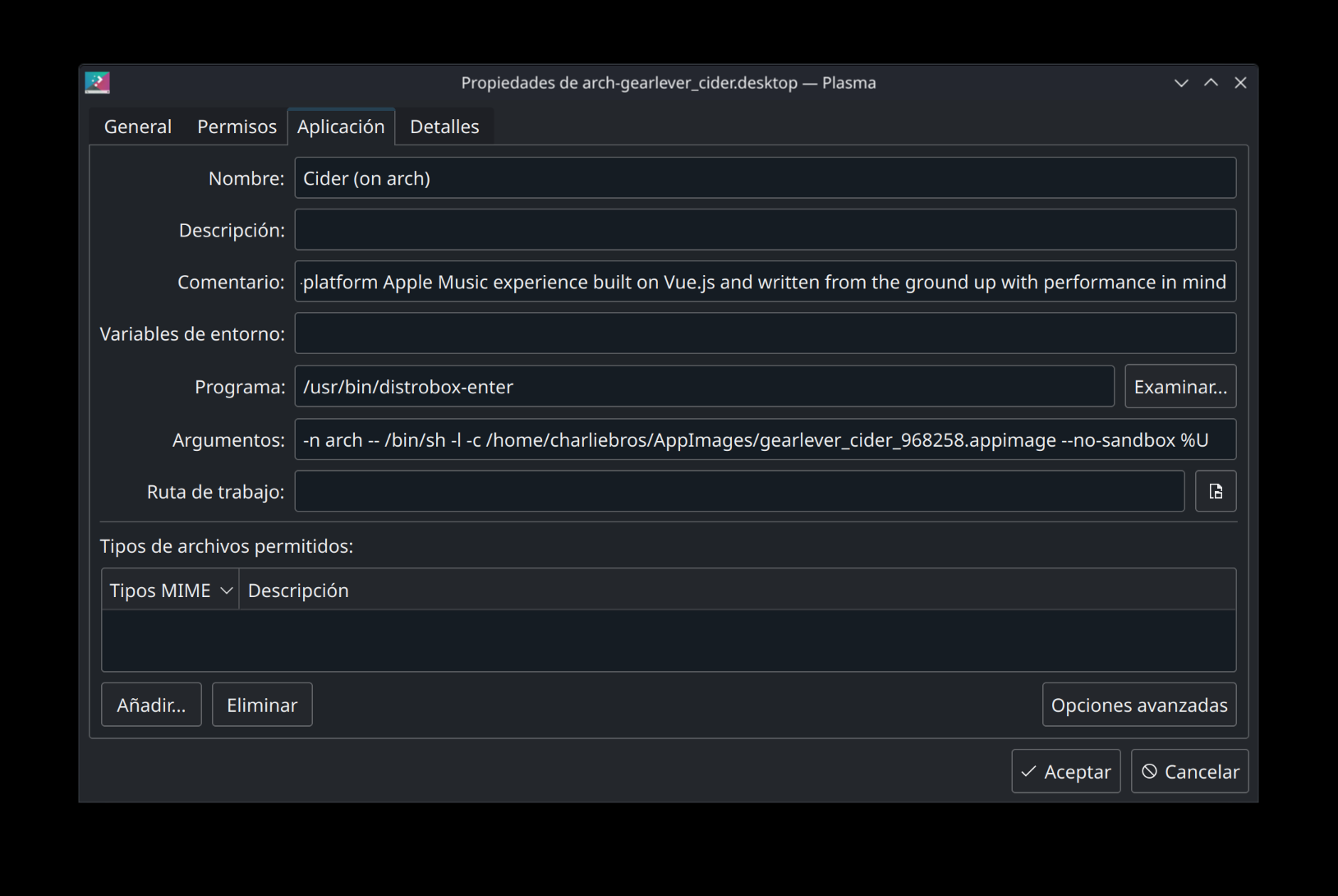Switch to the General tab
1338x896 pixels.
pyautogui.click(x=138, y=126)
